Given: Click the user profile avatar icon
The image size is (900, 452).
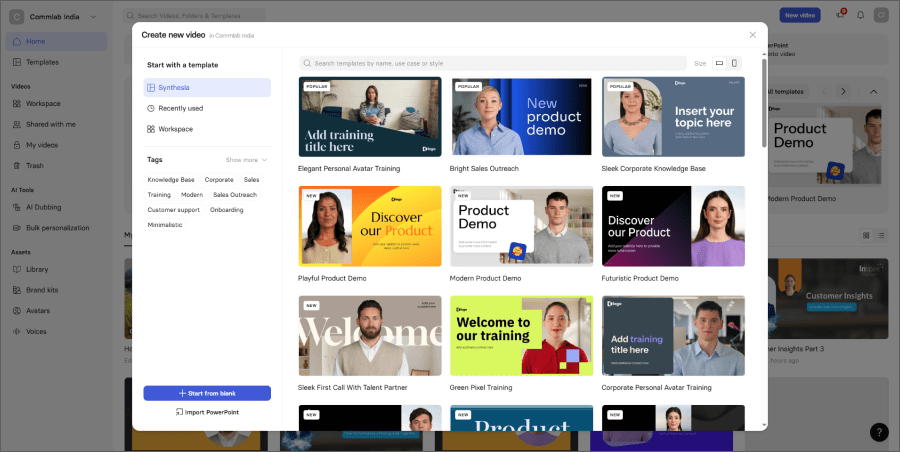Looking at the screenshot, I should point(881,16).
